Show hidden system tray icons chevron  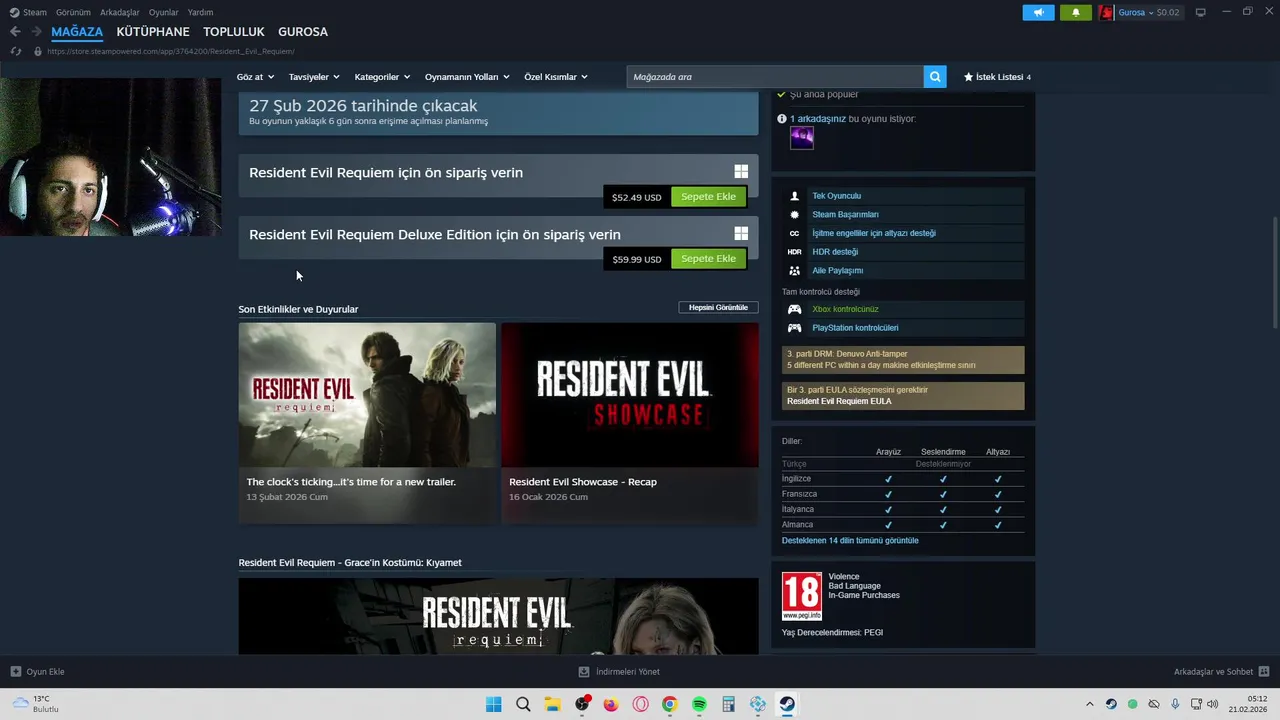1090,704
